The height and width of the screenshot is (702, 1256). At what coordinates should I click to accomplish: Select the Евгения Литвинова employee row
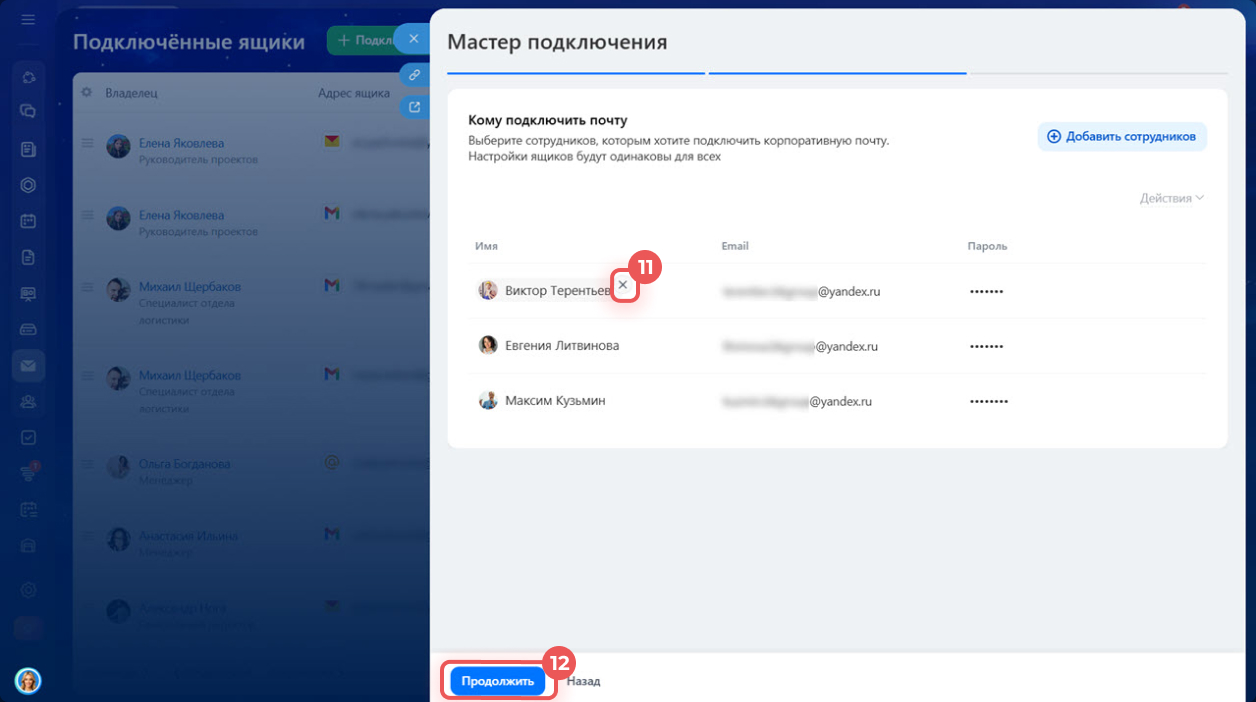tap(561, 346)
